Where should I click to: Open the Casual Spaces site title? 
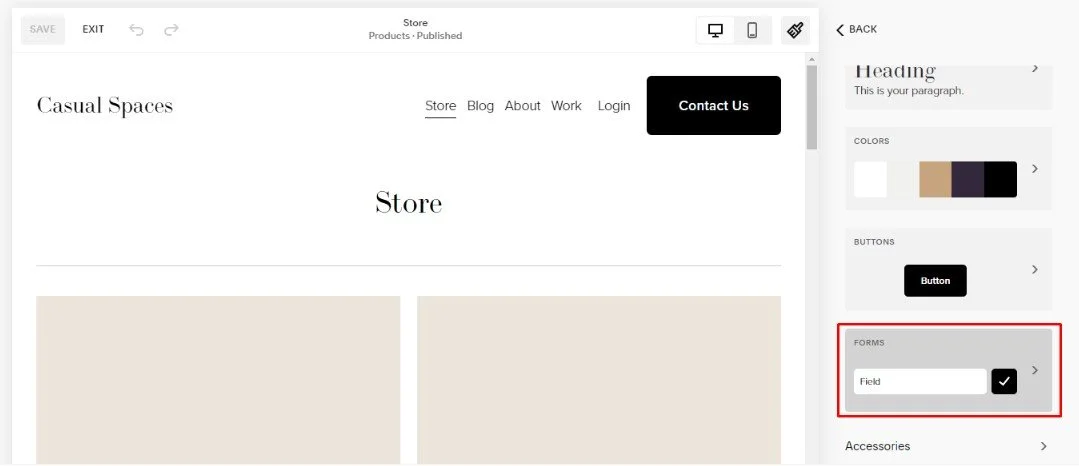105,105
